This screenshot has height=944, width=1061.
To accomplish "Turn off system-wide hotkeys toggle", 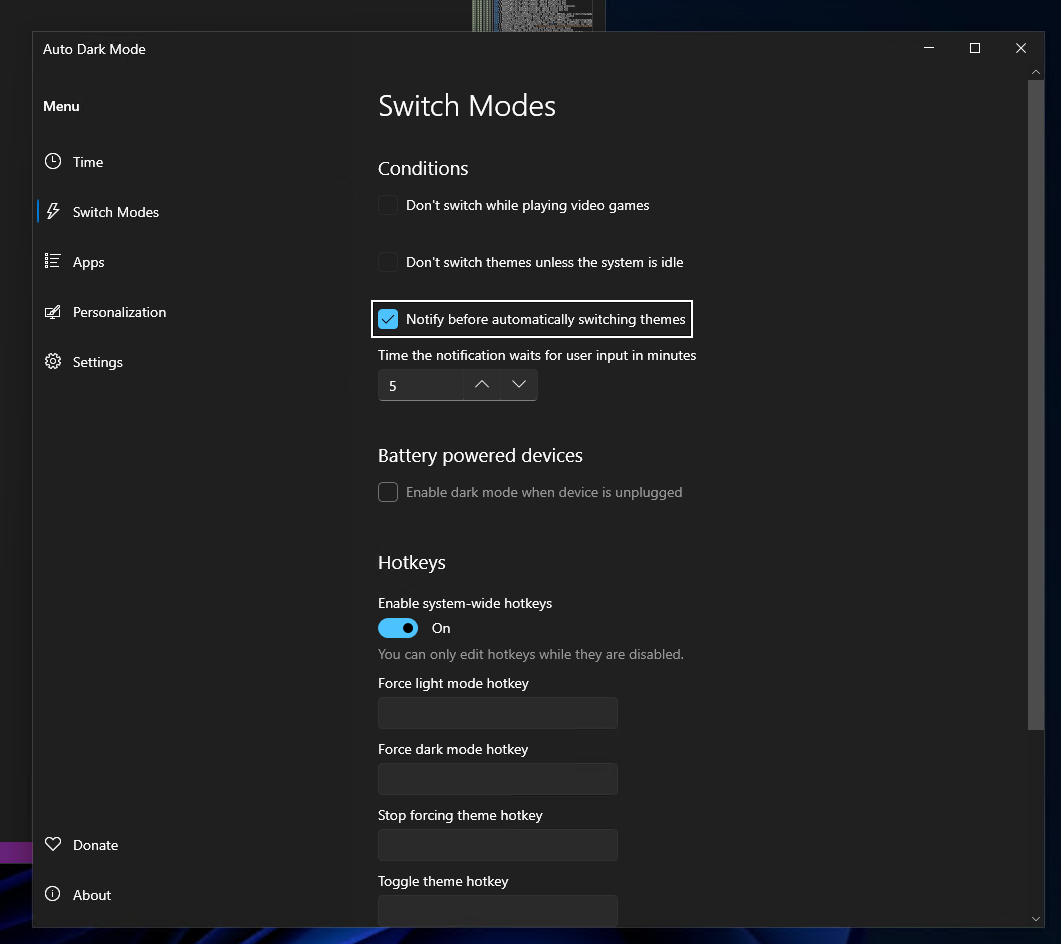I will click(x=398, y=628).
